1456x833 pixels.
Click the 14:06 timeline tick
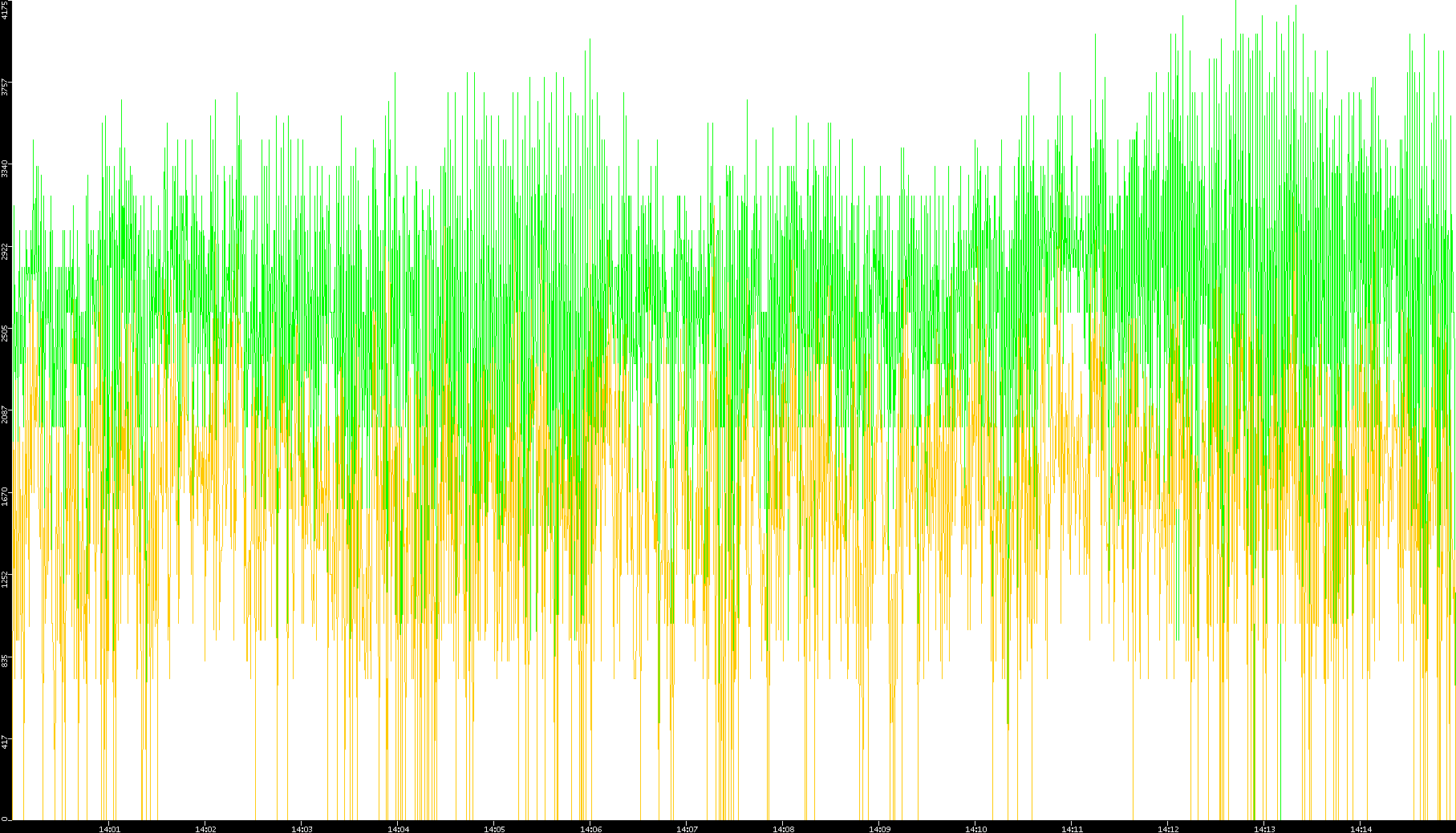590,828
